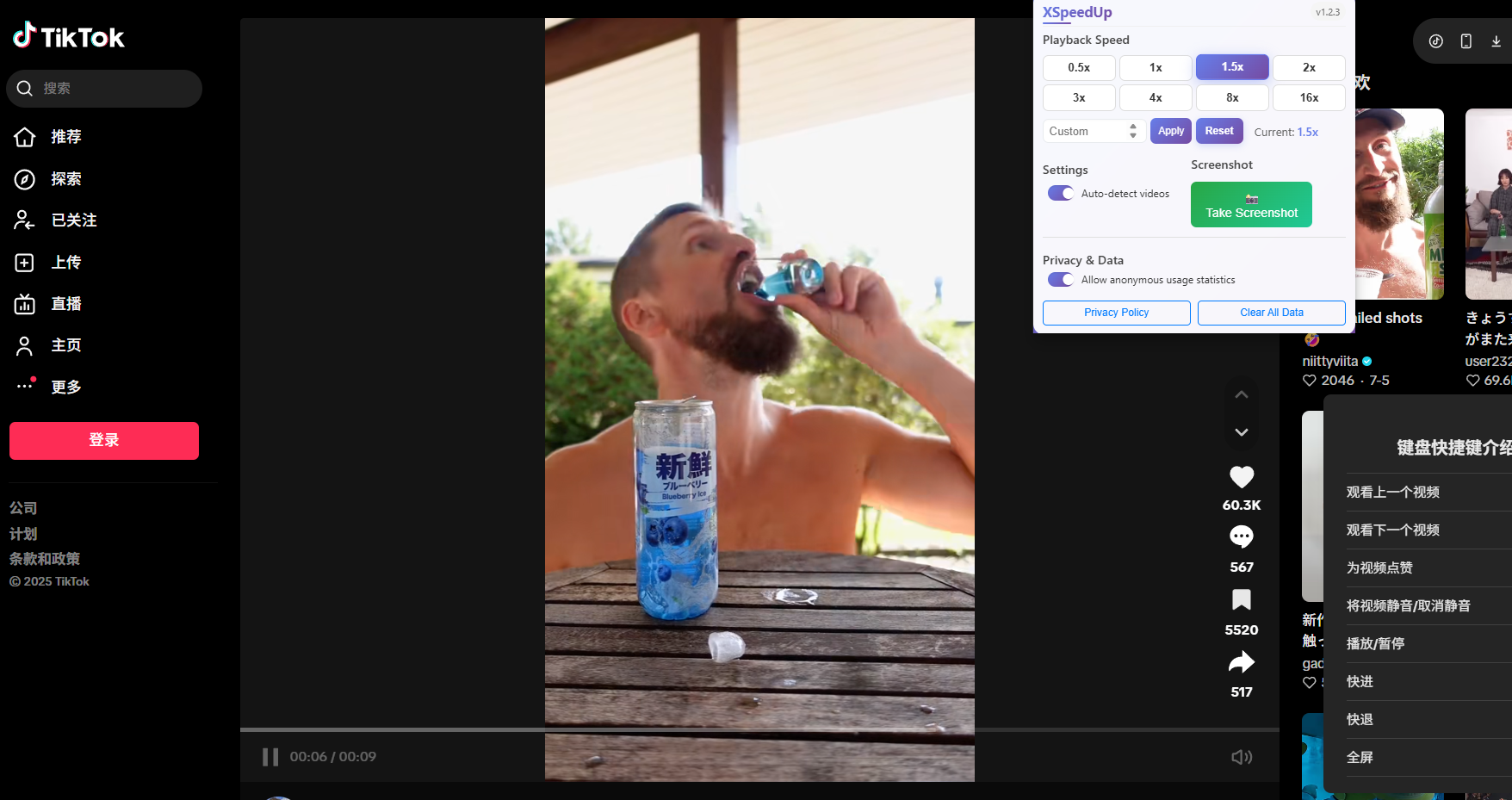Click the share arrow icon
The image size is (1512, 800).
point(1241,661)
